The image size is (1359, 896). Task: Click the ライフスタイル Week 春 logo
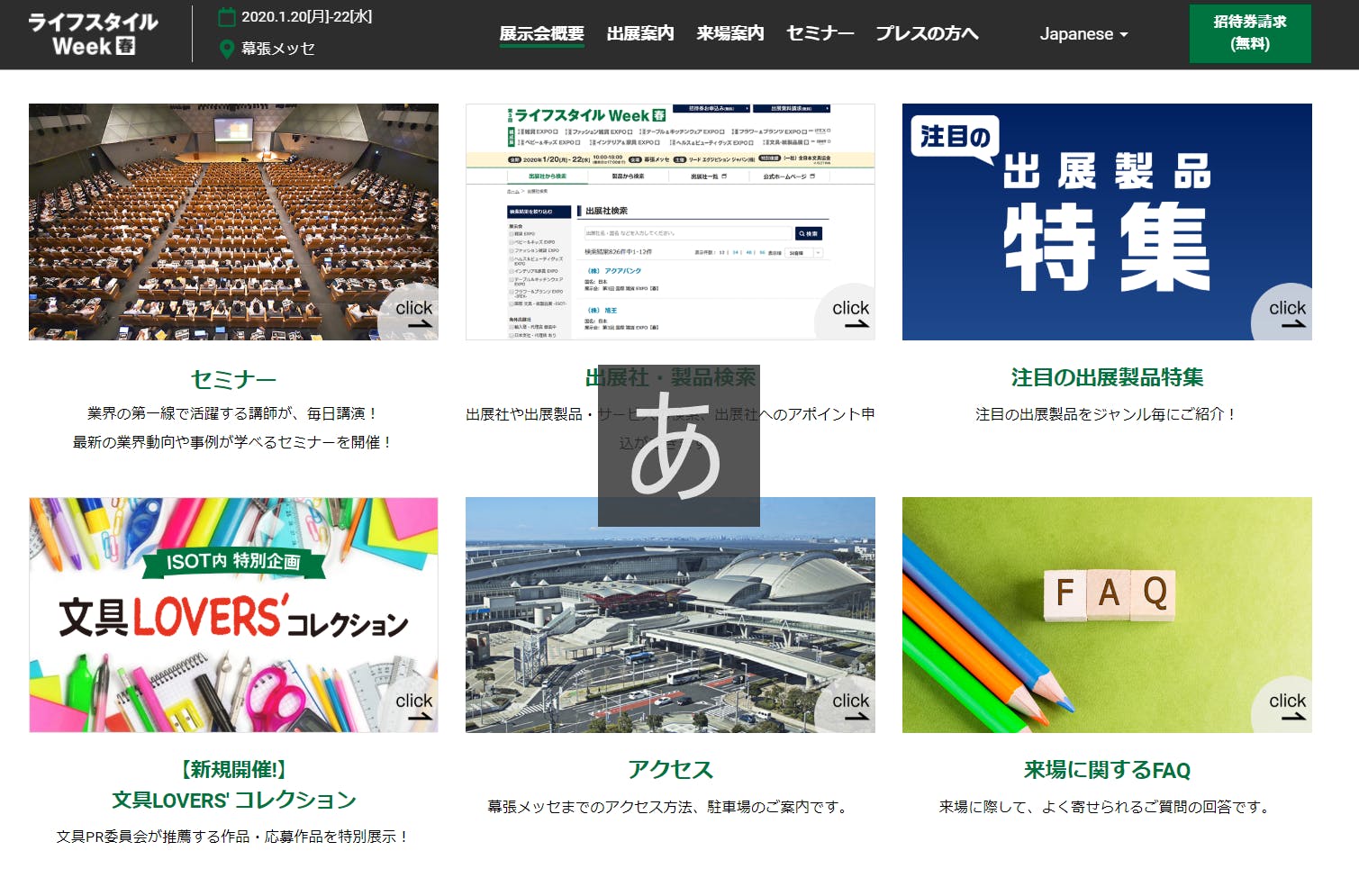tap(93, 34)
